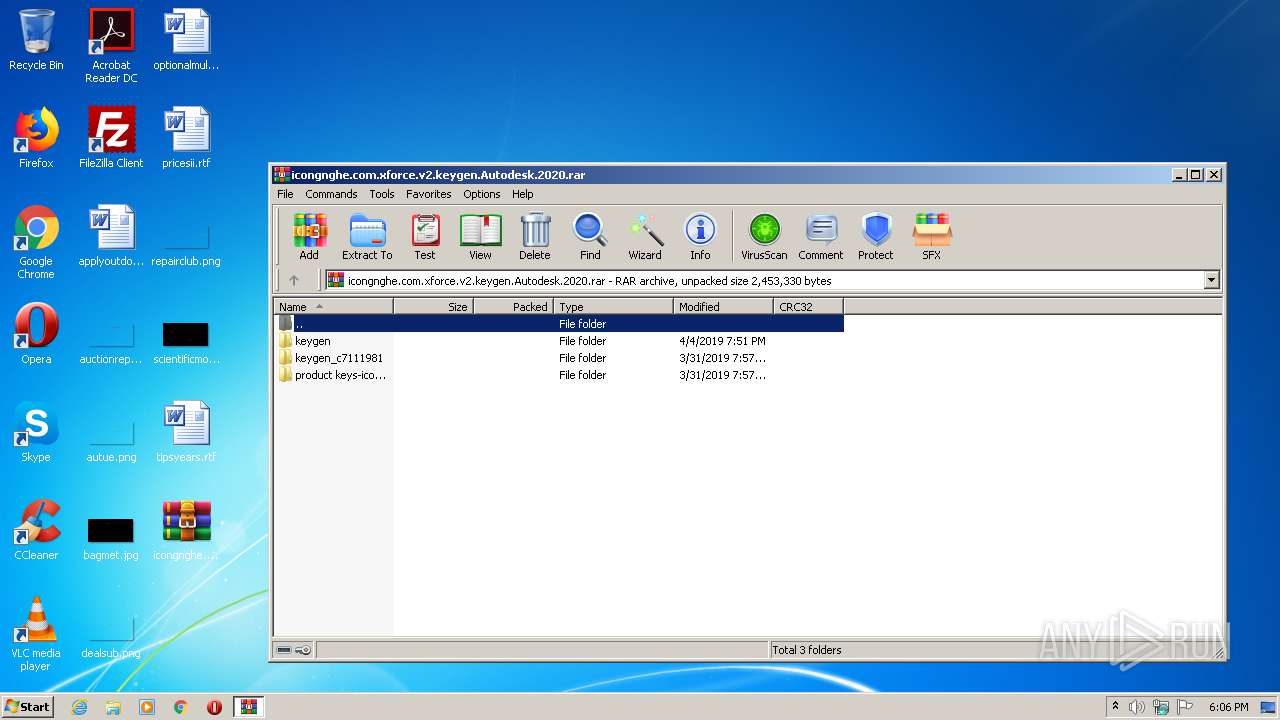
Task: Open Opera from the taskbar
Action: point(214,707)
